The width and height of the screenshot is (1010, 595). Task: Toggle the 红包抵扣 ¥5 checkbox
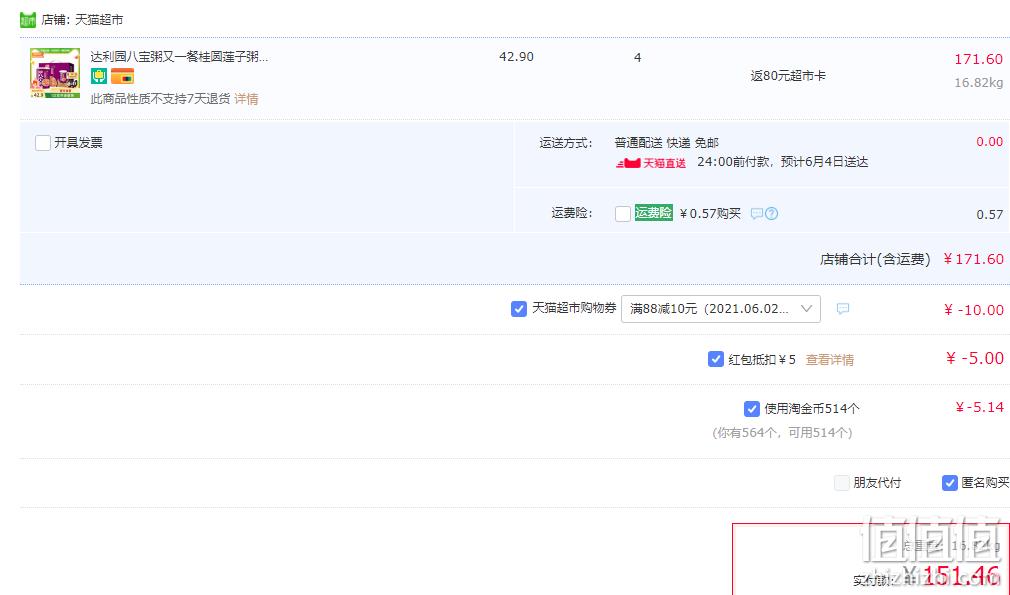(716, 359)
